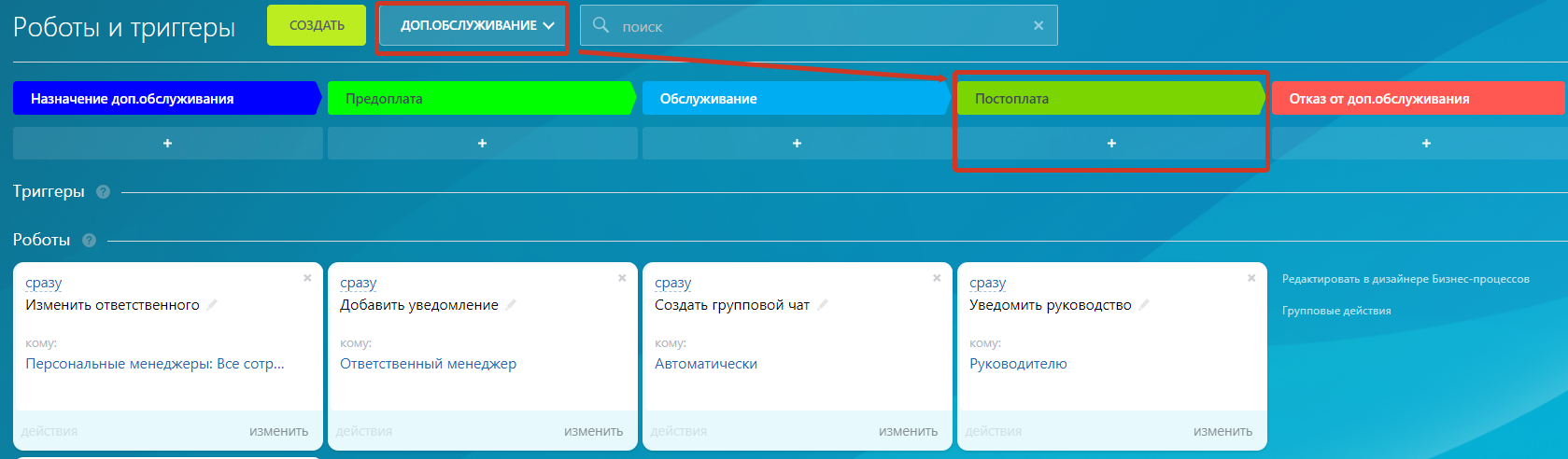The width and height of the screenshot is (1568, 459).
Task: Select the Отказ от доп.обслуживания stage
Action: pyautogui.click(x=1418, y=98)
